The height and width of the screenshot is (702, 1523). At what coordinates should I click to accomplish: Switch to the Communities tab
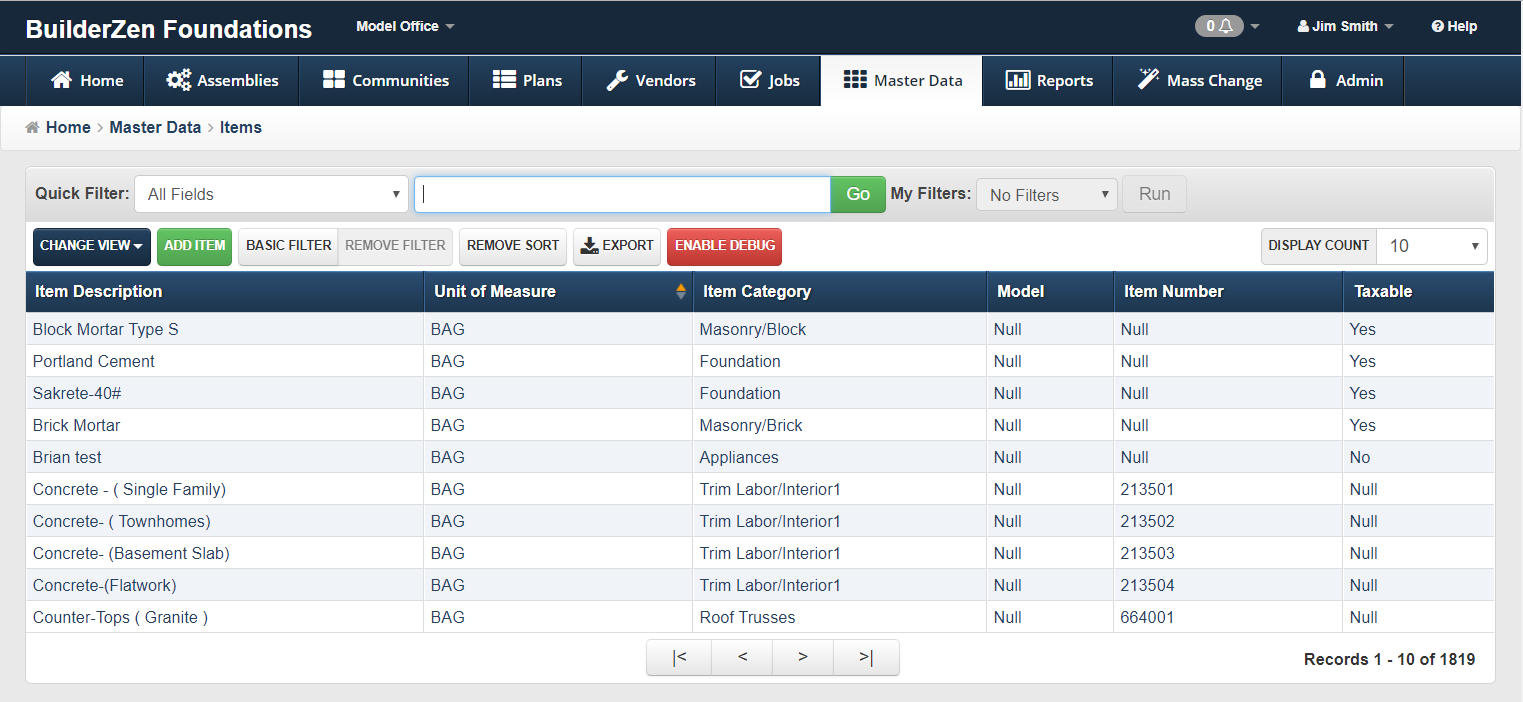[x=385, y=81]
